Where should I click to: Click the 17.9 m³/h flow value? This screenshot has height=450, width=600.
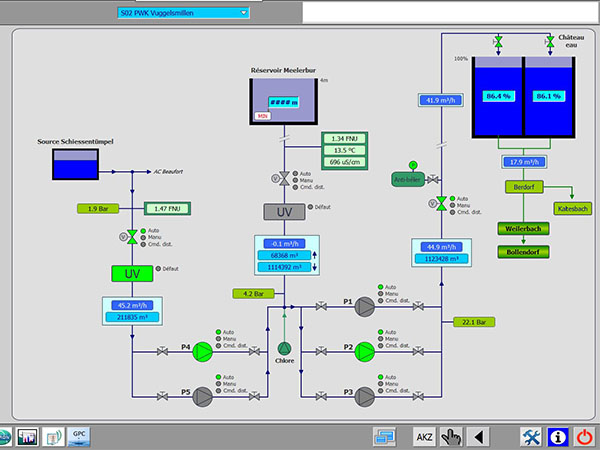(524, 162)
